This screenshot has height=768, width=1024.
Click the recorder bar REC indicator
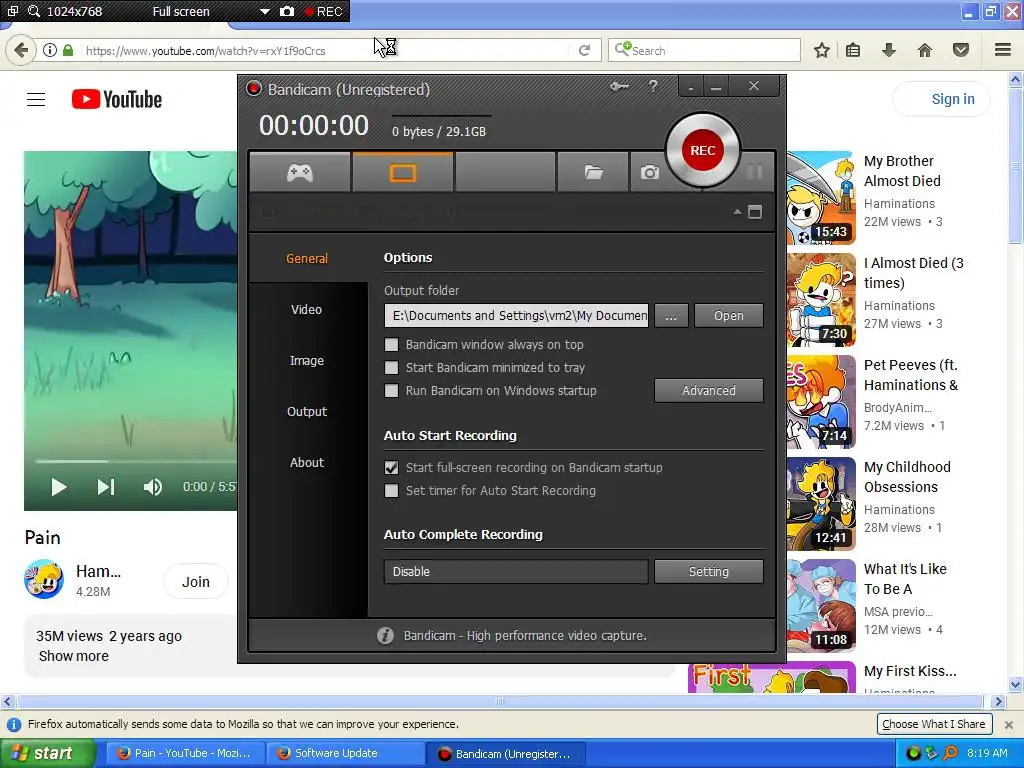point(323,11)
